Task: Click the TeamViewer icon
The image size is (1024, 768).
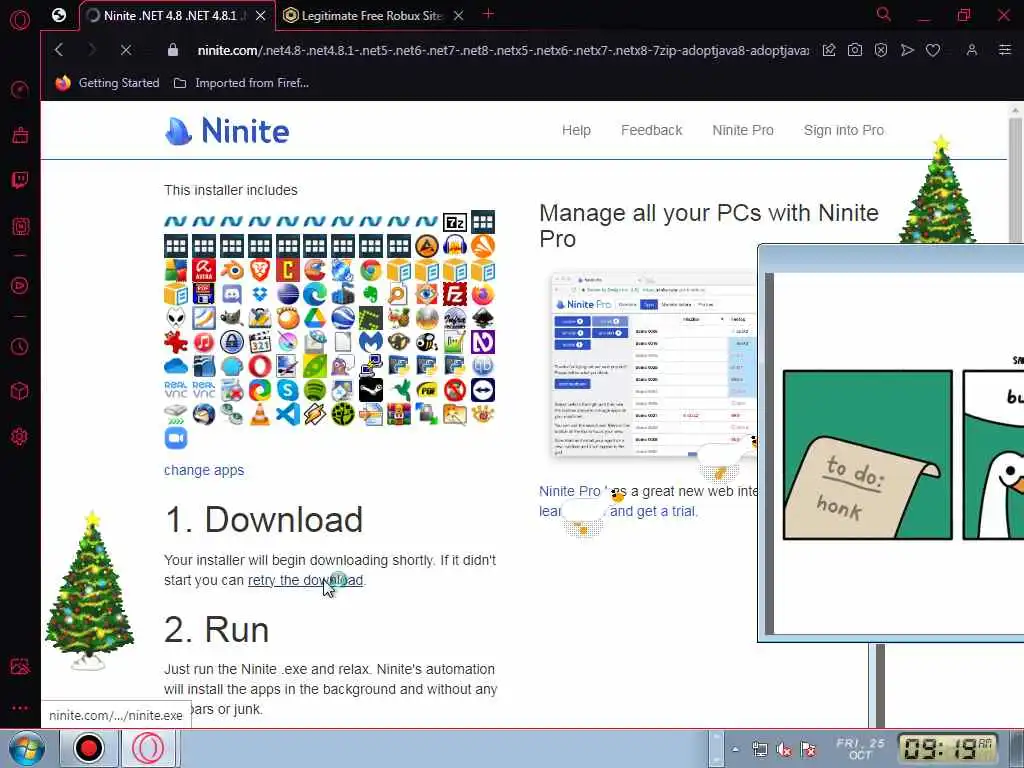Action: click(x=483, y=391)
